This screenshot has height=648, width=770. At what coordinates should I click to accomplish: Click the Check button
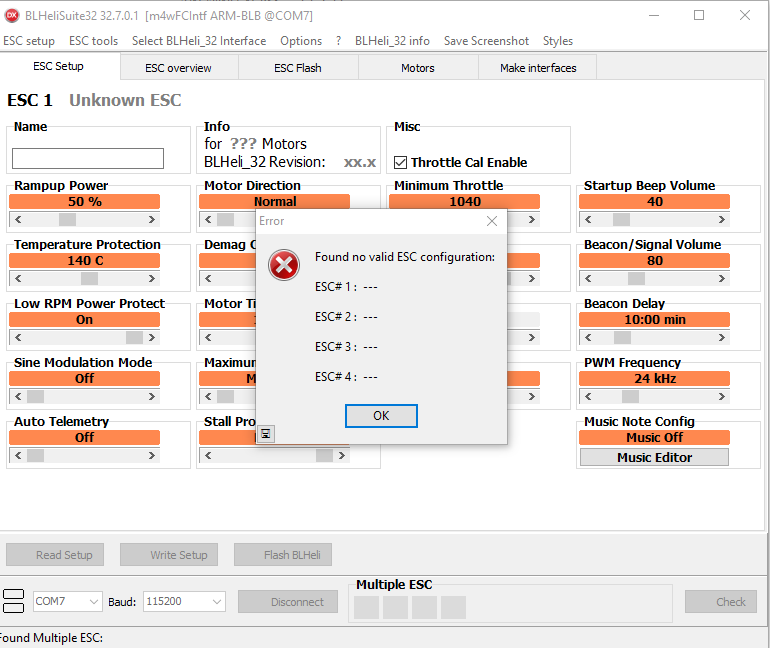[x=721, y=602]
